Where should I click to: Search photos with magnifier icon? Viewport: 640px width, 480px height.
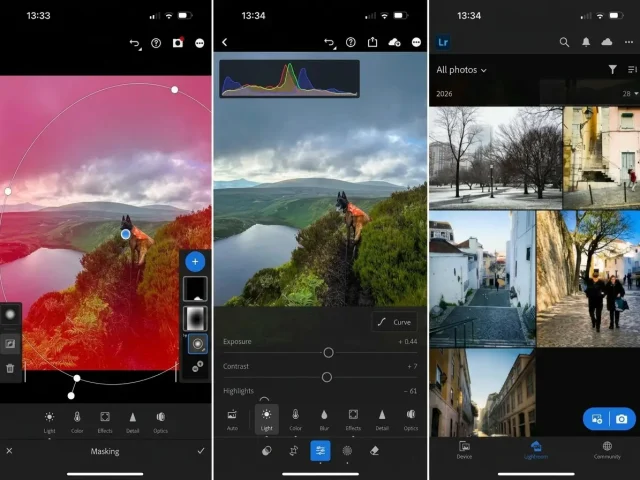tap(564, 42)
